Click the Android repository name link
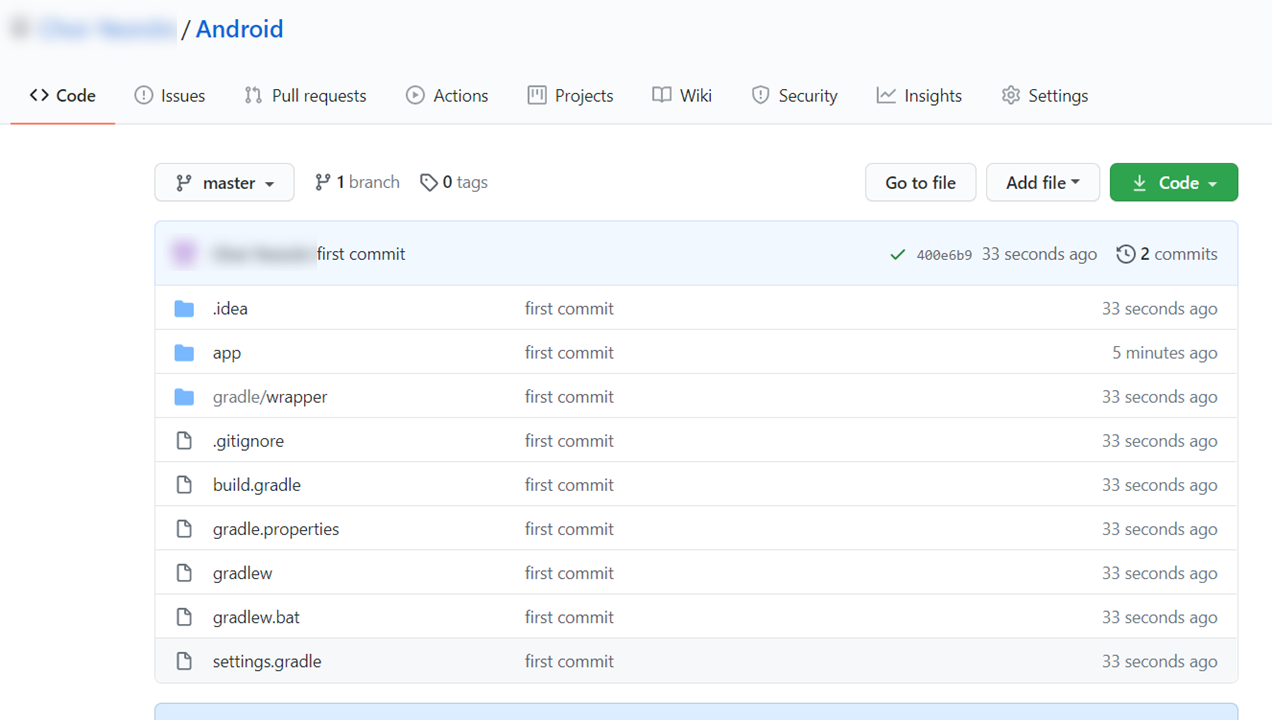1272x720 pixels. (x=240, y=29)
